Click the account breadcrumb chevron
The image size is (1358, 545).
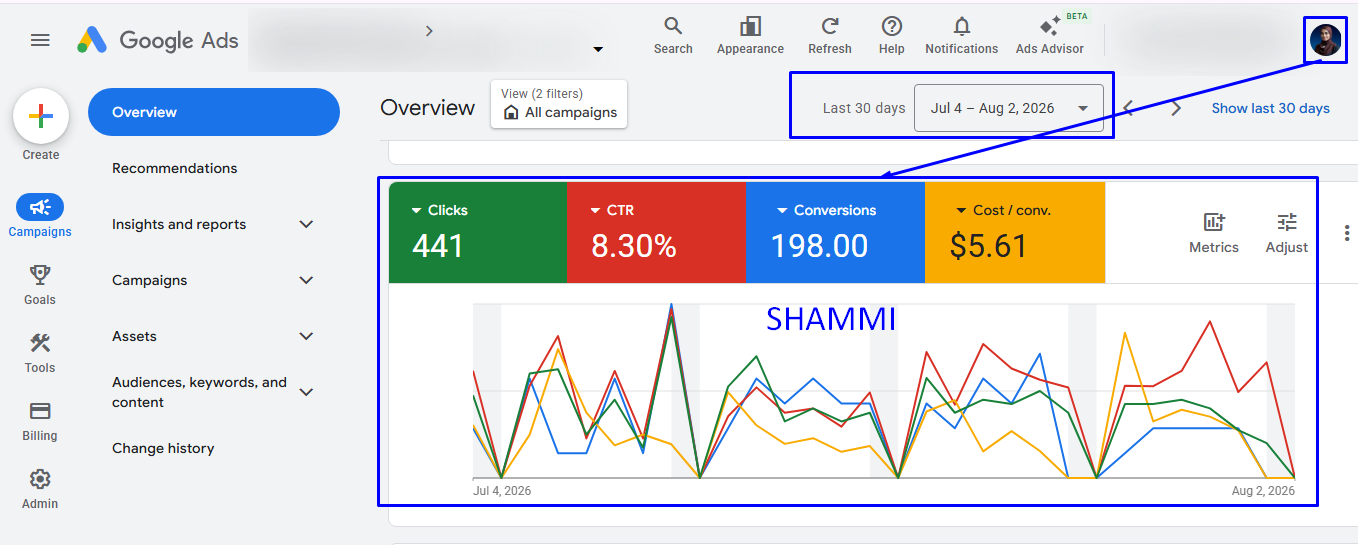point(429,31)
